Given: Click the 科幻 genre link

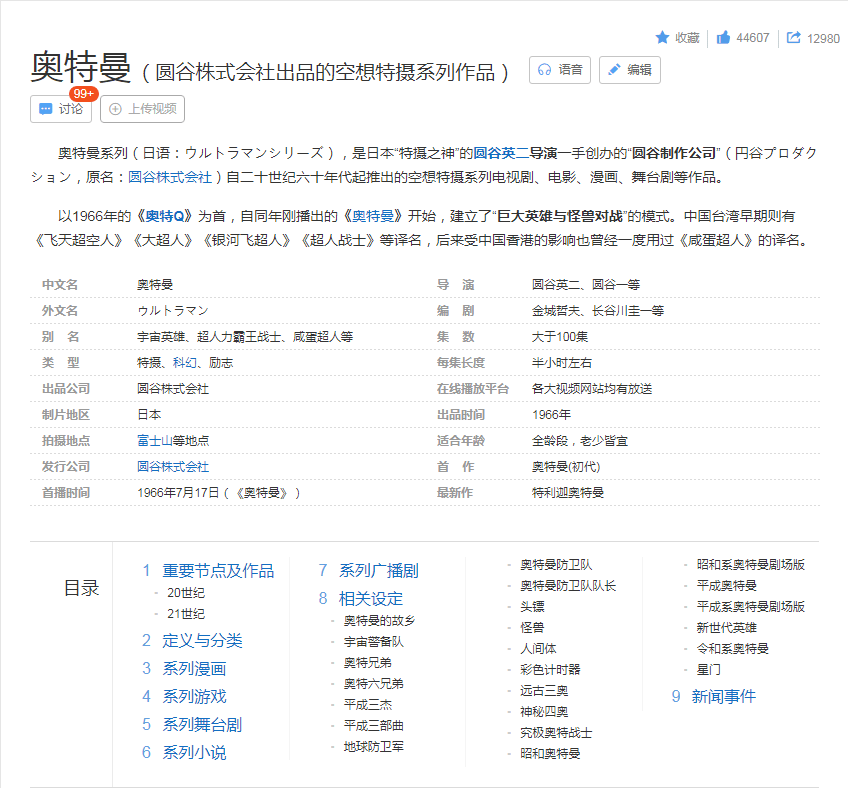Looking at the screenshot, I should [x=184, y=362].
